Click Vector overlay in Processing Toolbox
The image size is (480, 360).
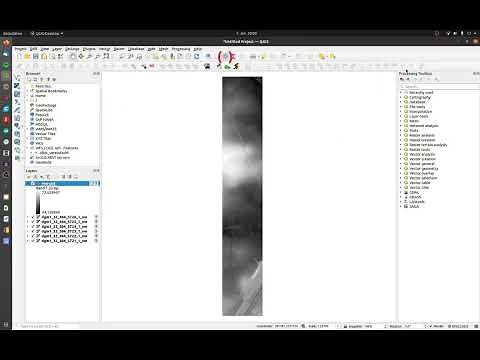coord(421,173)
